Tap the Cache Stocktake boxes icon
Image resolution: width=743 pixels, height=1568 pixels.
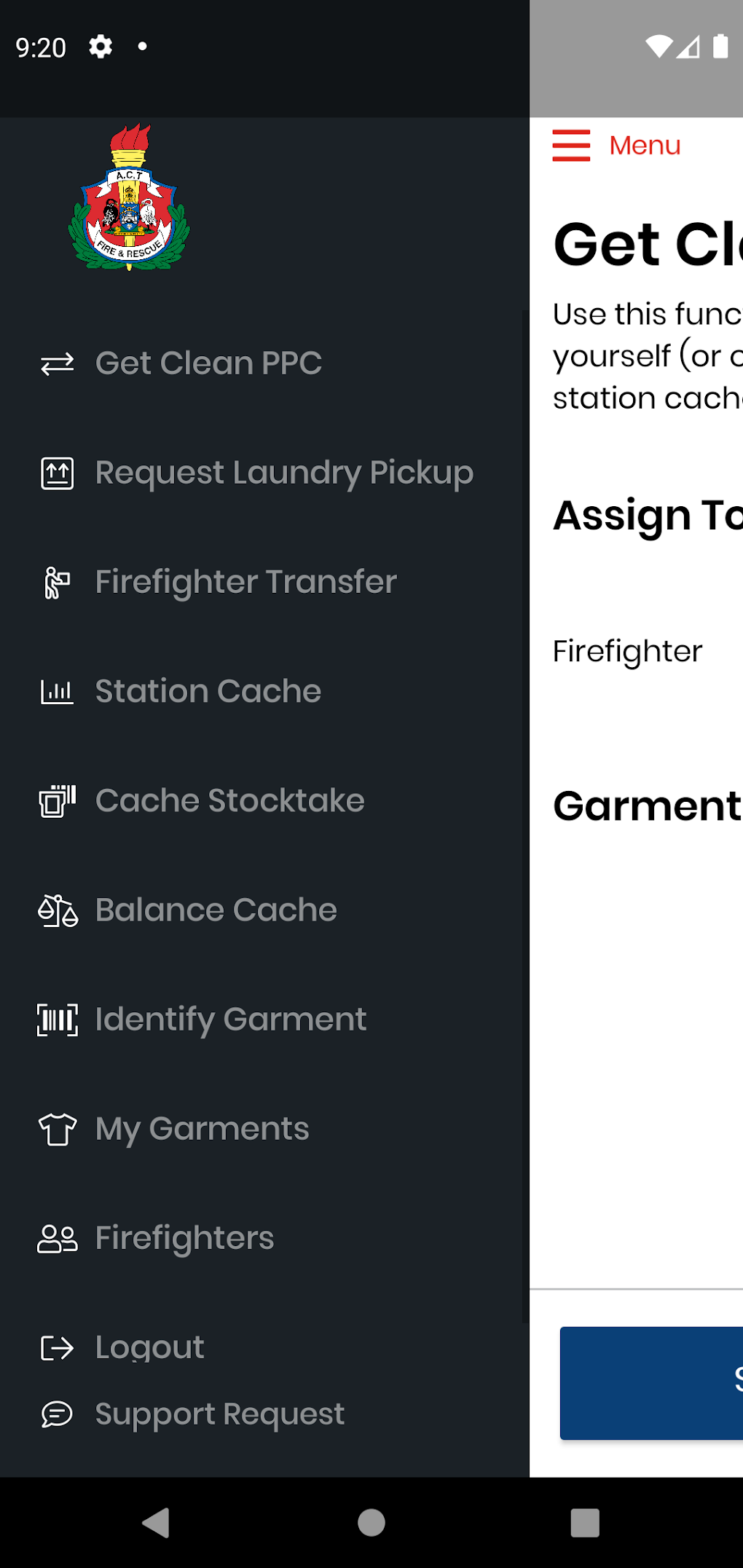point(57,801)
